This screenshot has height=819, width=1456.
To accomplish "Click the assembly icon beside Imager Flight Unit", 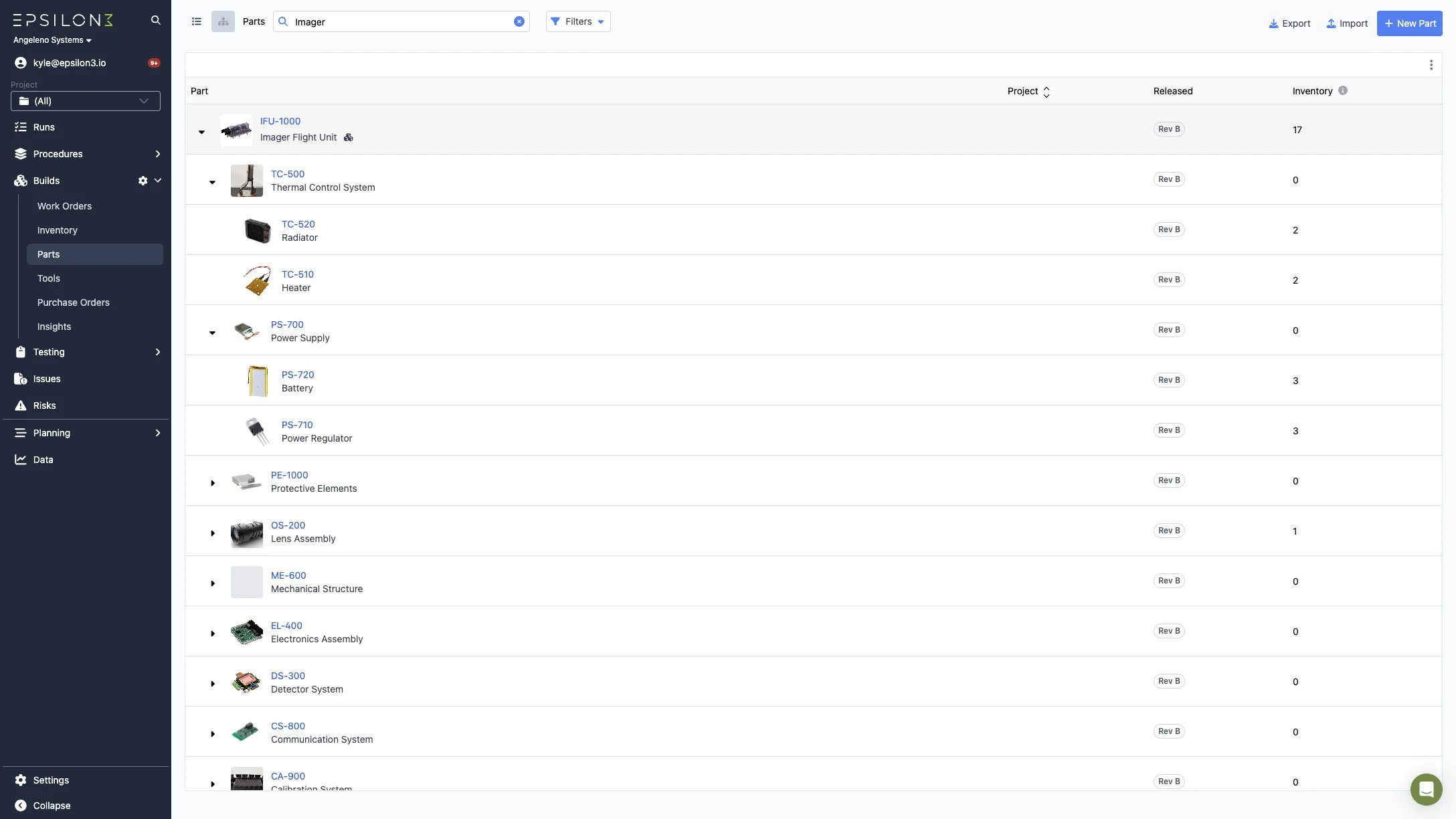I will pos(348,137).
